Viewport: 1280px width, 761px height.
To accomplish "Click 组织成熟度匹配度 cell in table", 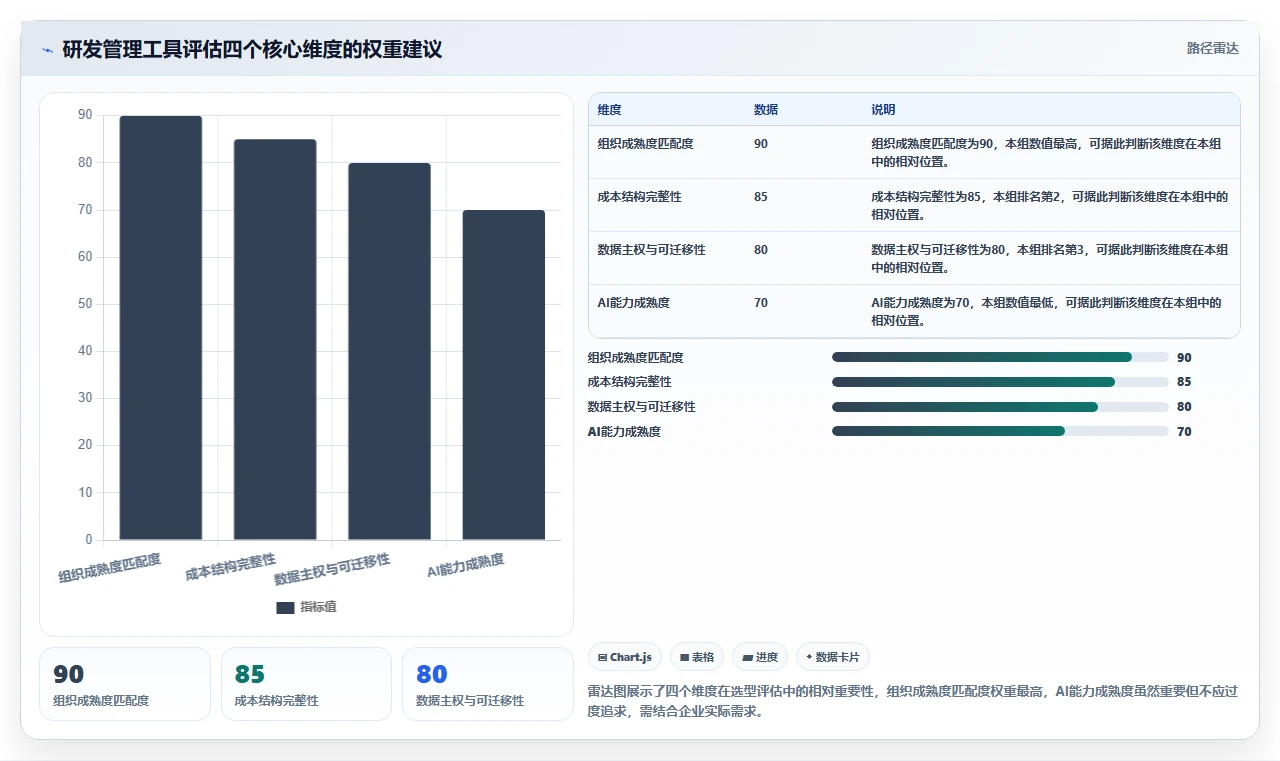I will coord(645,144).
